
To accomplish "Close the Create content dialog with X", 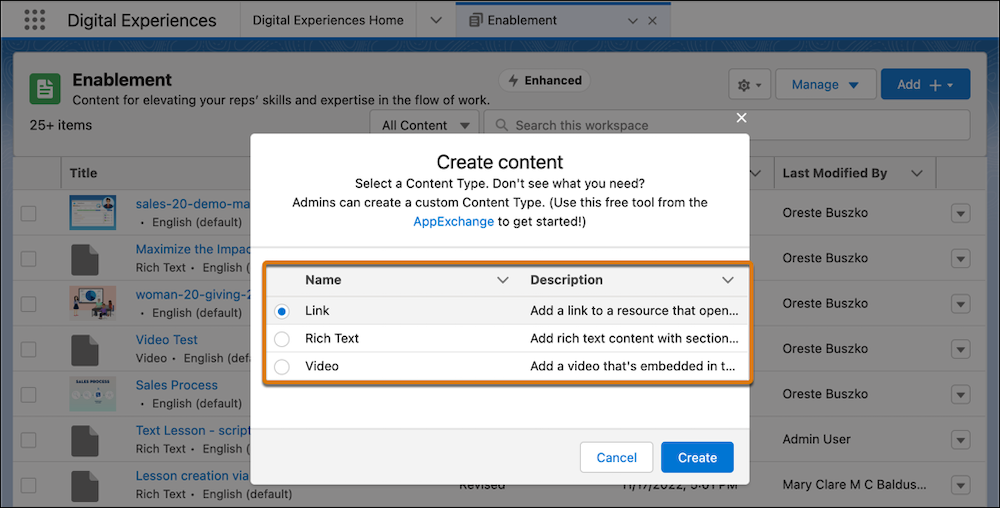I will coord(741,118).
